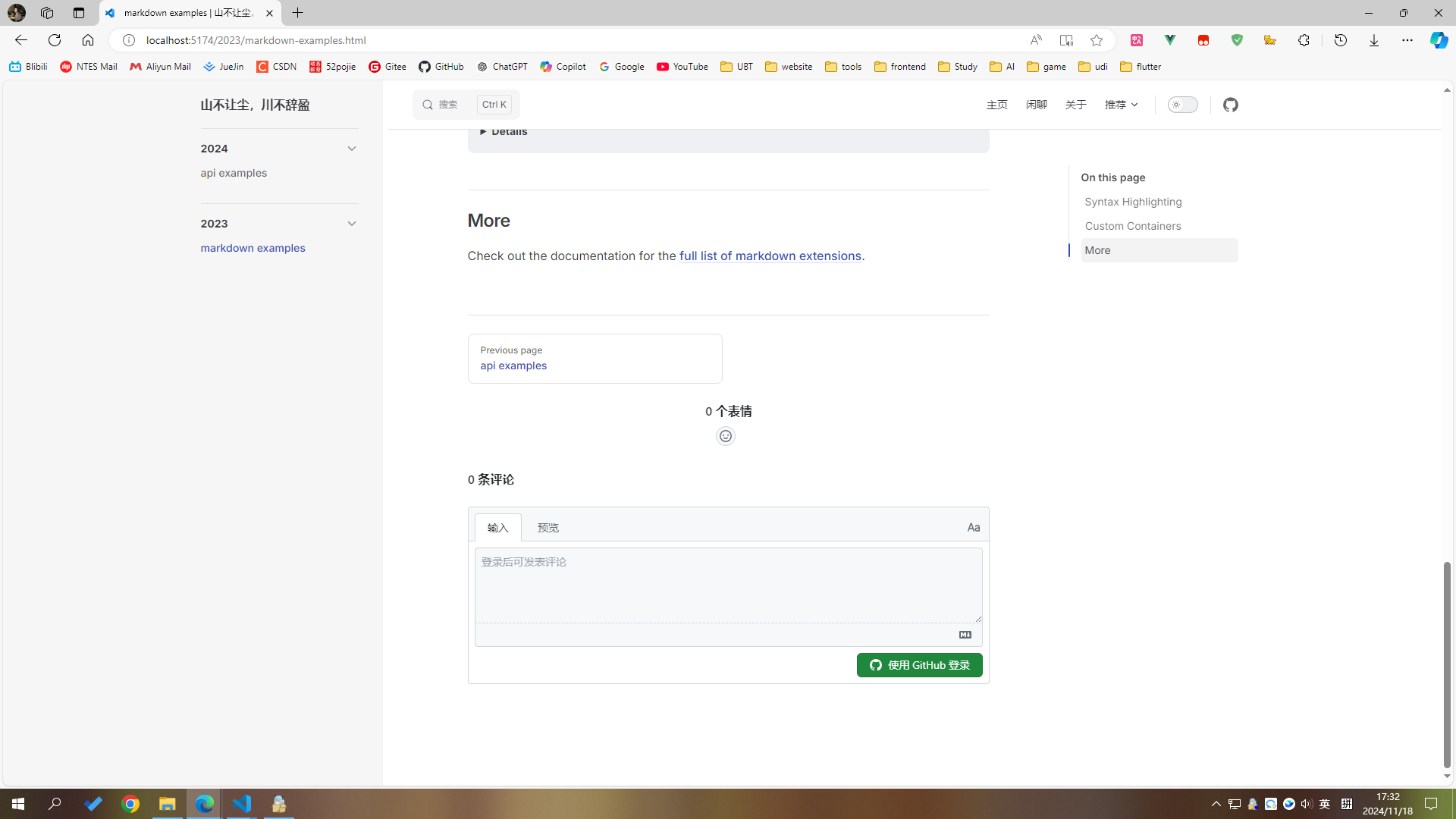Viewport: 1456px width, 819px height.
Task: Click the 主页 menu item
Action: 997,104
